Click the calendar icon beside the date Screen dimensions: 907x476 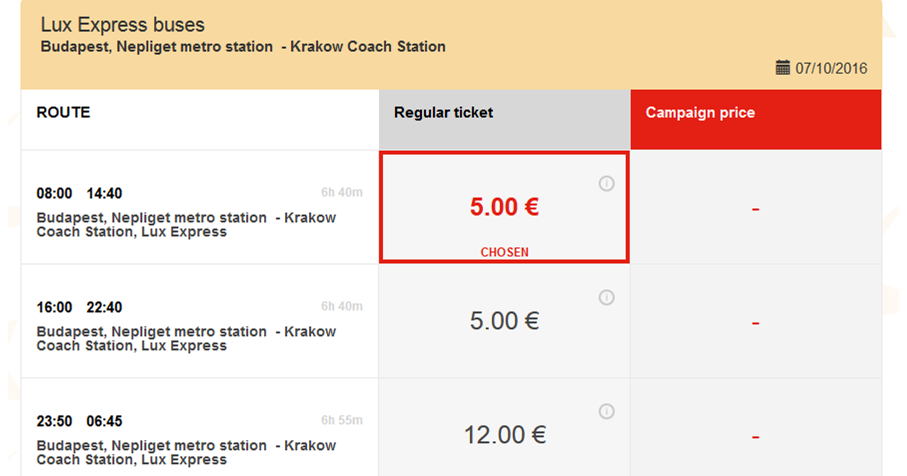783,68
